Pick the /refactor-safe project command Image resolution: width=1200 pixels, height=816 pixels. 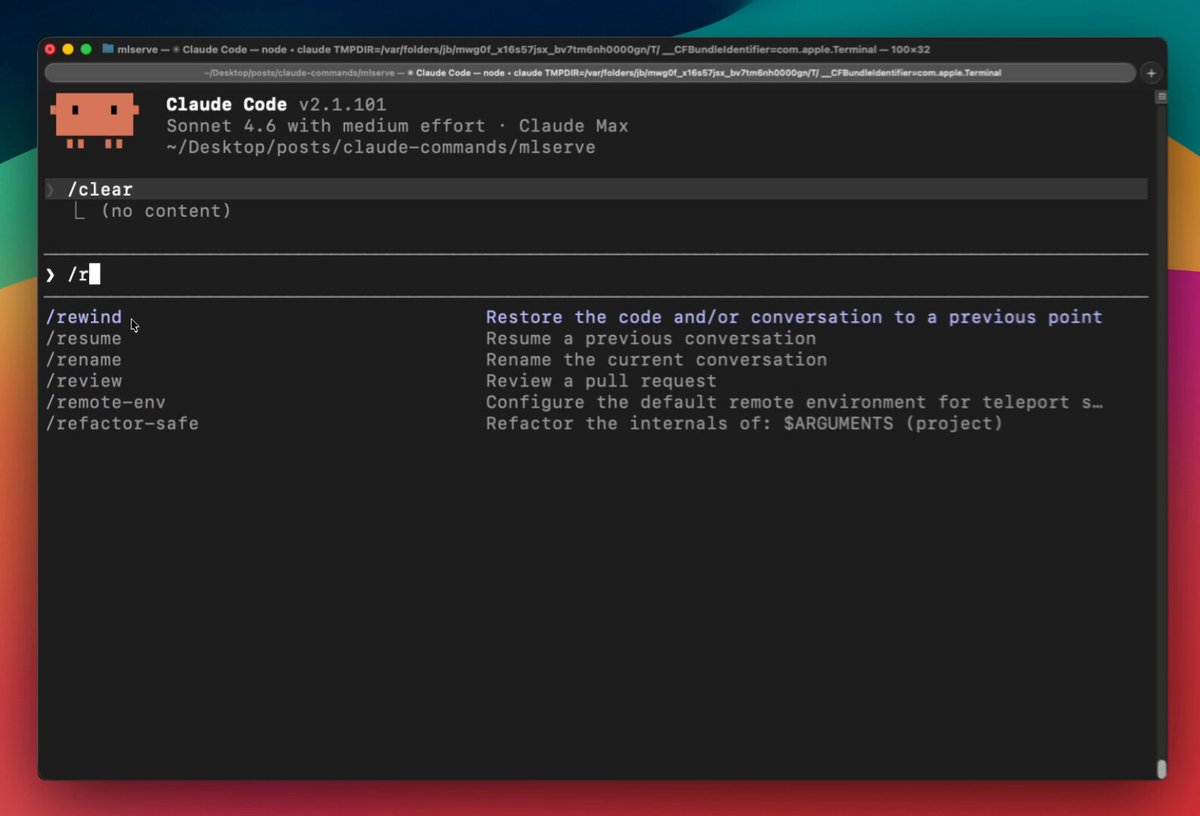pos(122,424)
